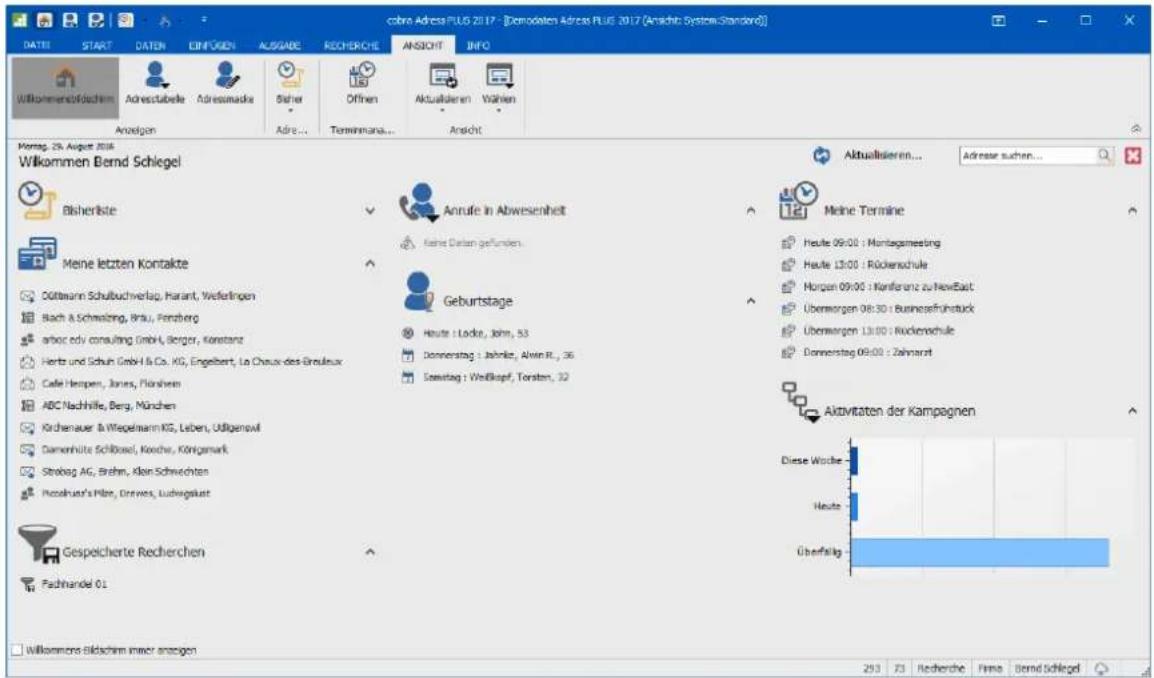Click the icon beside Heute 09:00 Montagsmeeting
The width and height of the screenshot is (1154, 678).
[788, 242]
